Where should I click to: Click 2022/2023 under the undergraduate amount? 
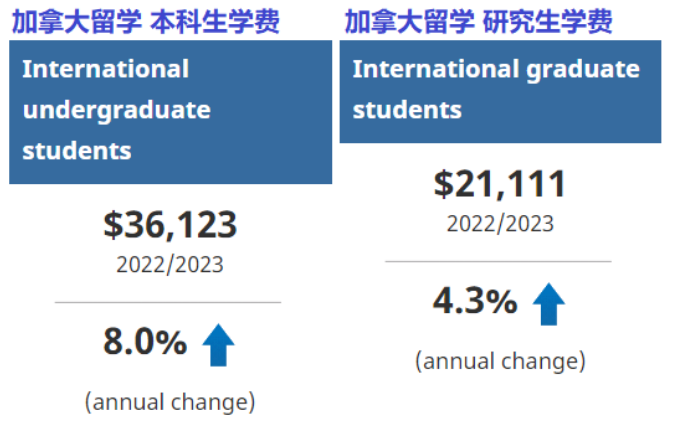point(170,264)
